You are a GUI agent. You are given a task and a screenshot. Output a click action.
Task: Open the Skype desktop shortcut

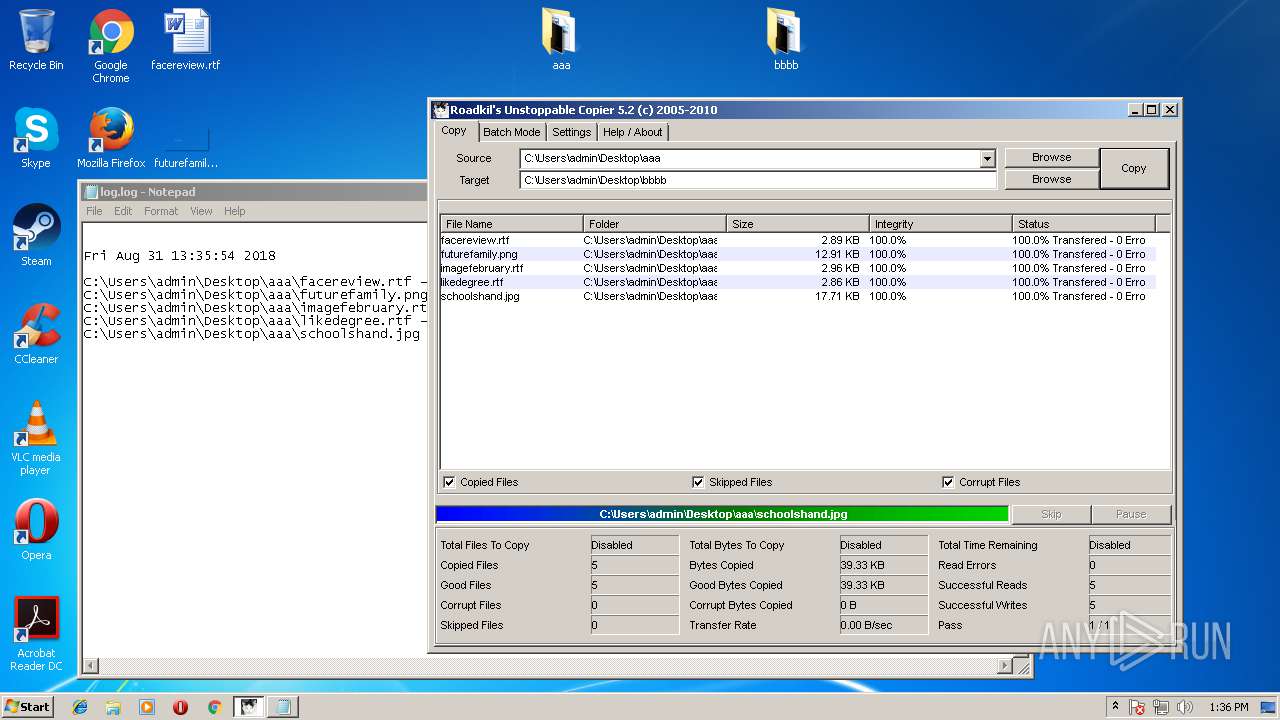(36, 138)
